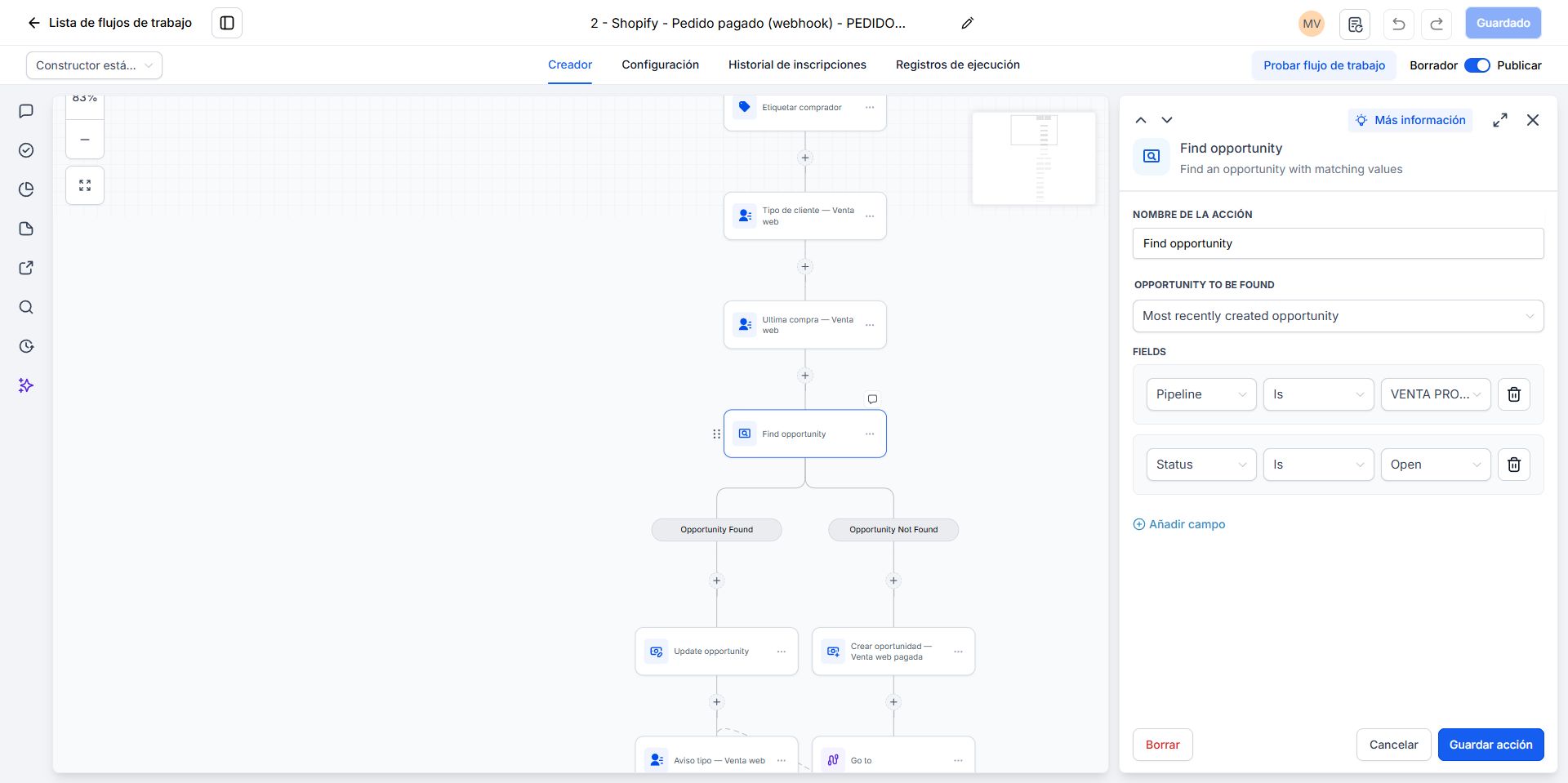The width and height of the screenshot is (1568, 783).
Task: Click Añadir campo link
Action: tap(1179, 524)
